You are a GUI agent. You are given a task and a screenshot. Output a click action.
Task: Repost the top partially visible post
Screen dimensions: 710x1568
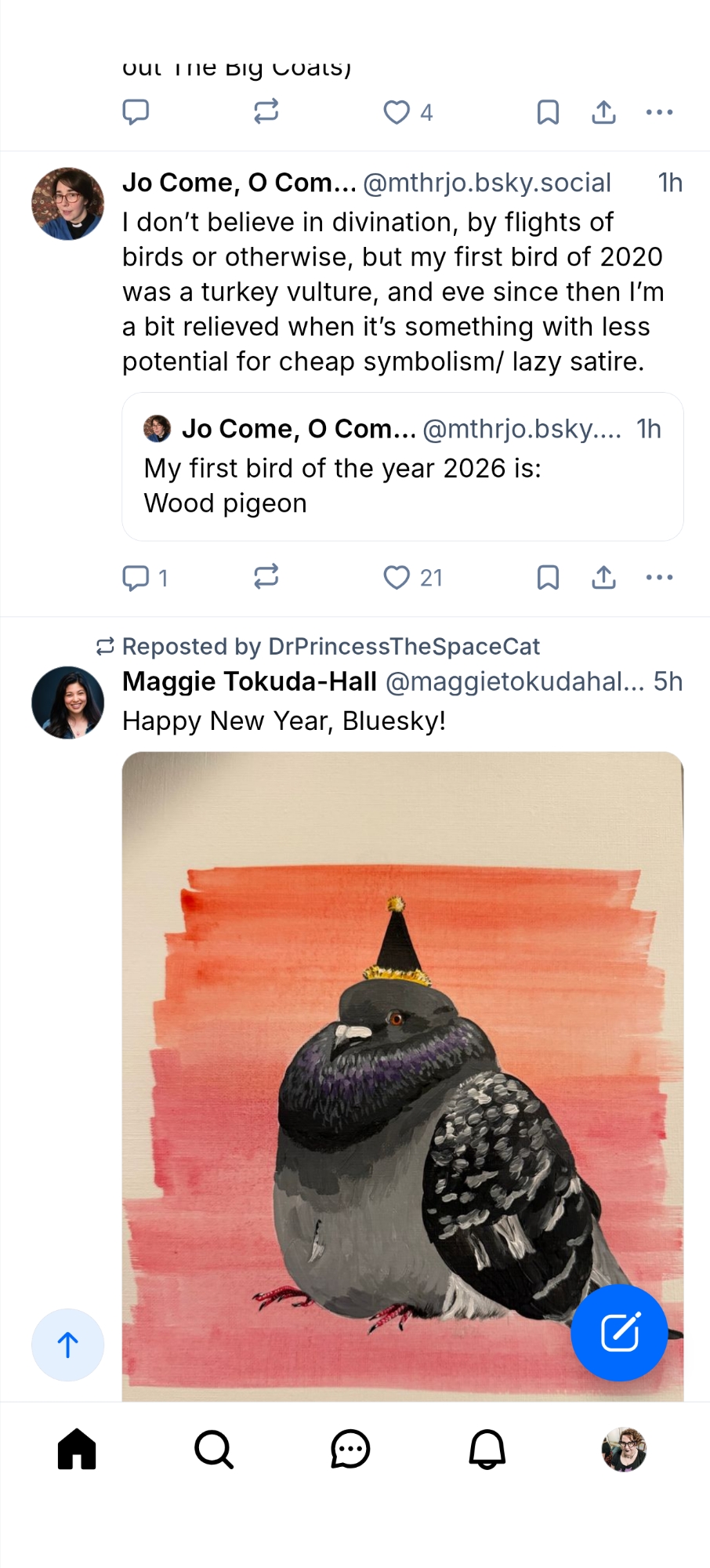[x=266, y=113]
